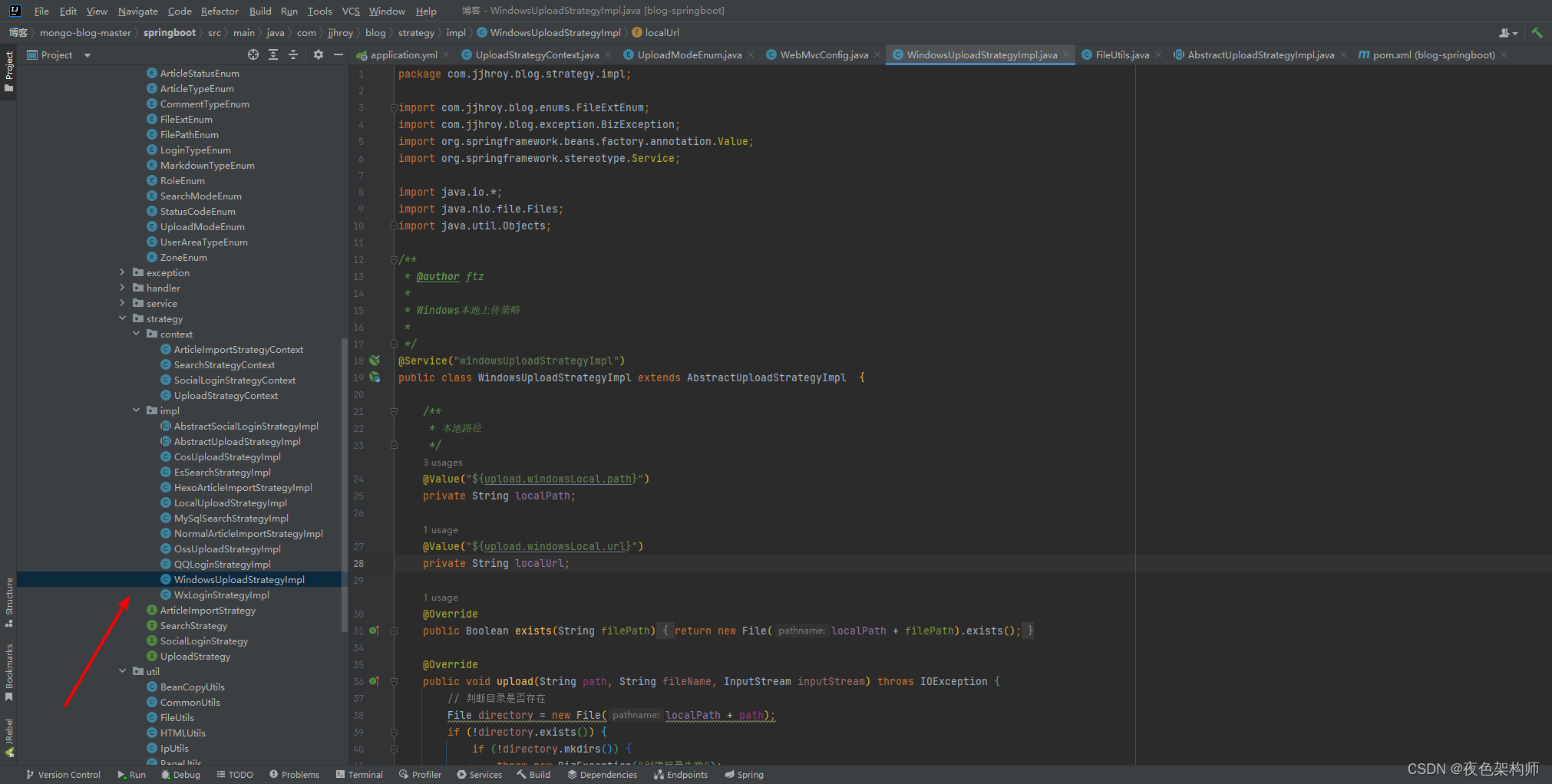Screen dimensions: 1552x784
Task: Expand the exception folder
Action: coord(123,272)
